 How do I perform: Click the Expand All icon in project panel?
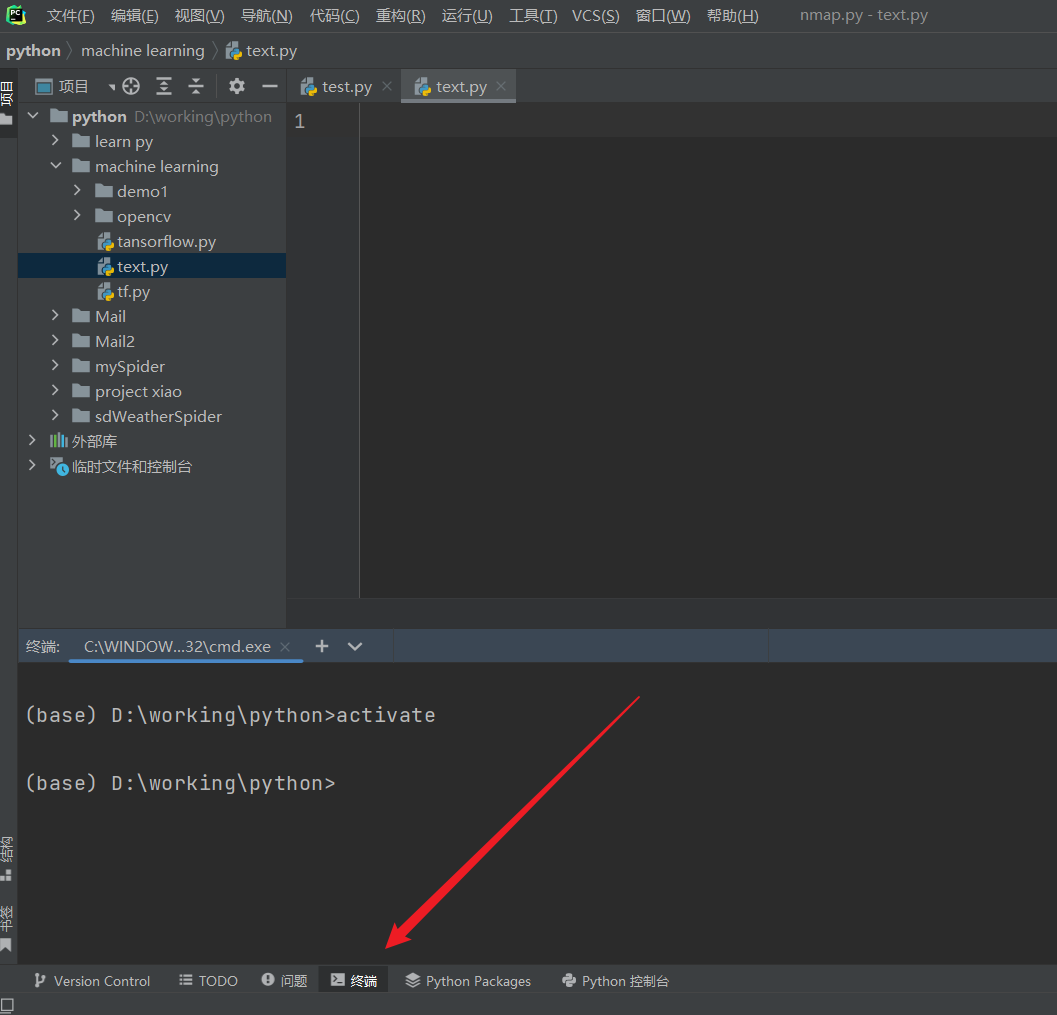point(164,86)
